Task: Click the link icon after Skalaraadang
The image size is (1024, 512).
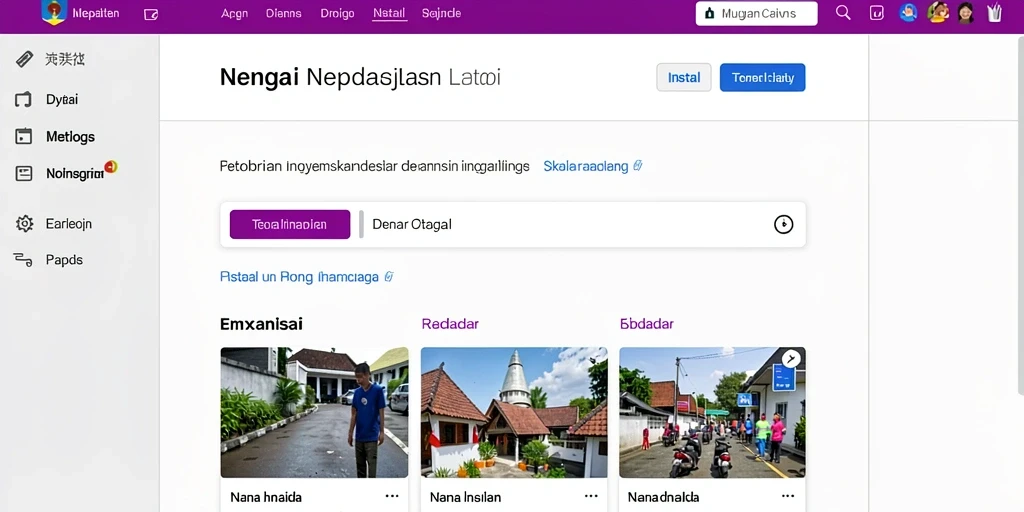Action: click(638, 166)
